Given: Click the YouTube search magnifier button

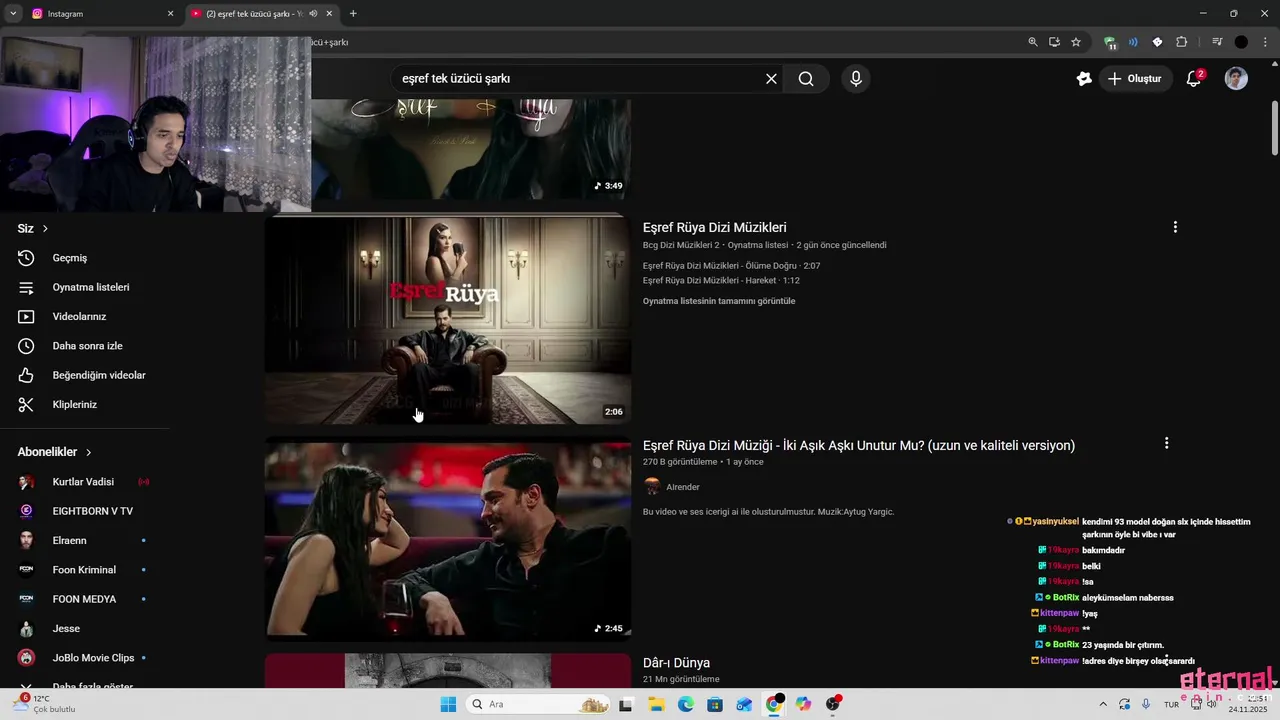Looking at the screenshot, I should (x=806, y=79).
